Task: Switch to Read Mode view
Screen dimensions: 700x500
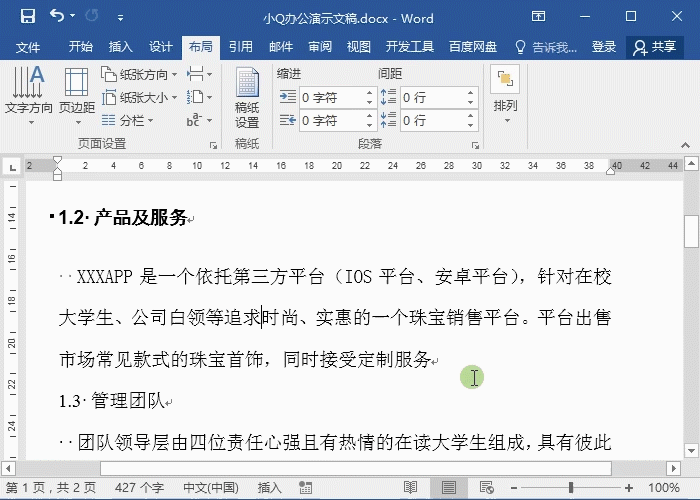Action: click(x=410, y=488)
